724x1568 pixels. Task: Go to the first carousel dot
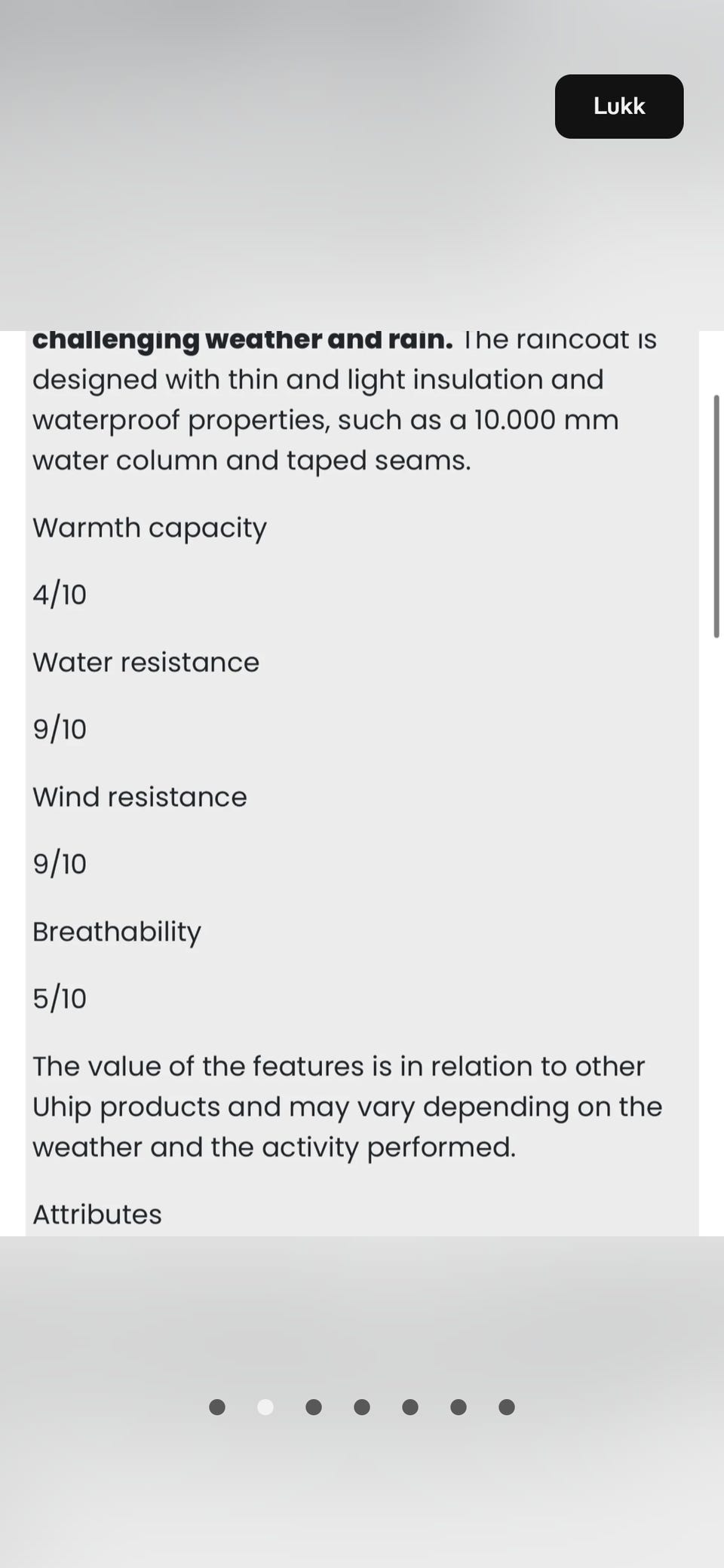(x=217, y=1407)
